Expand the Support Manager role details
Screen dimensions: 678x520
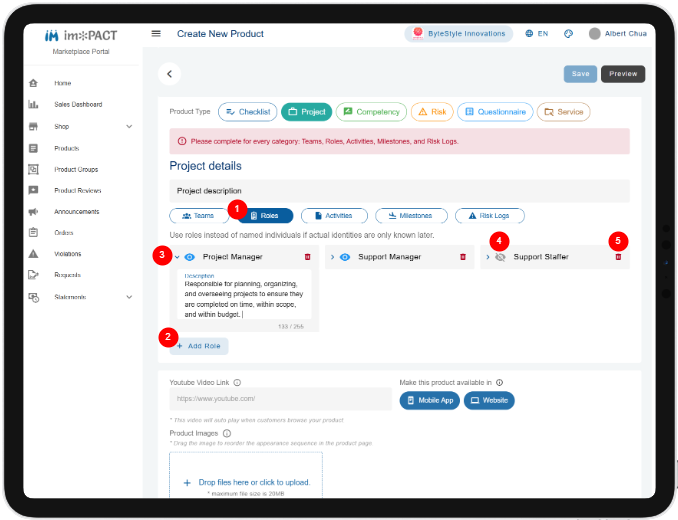click(333, 257)
